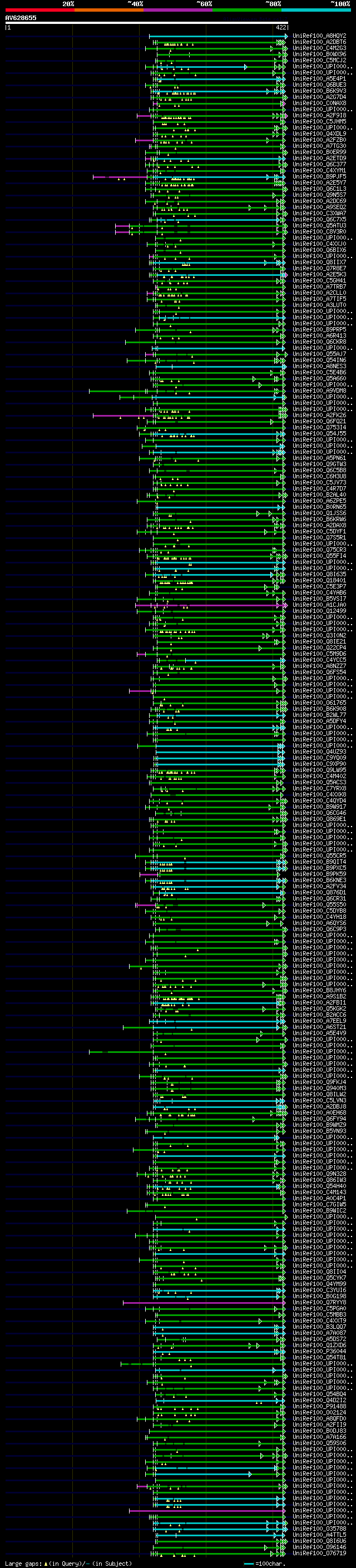
Task: Select the UniRef100_A2G7D4 entry
Action: [x=319, y=97]
